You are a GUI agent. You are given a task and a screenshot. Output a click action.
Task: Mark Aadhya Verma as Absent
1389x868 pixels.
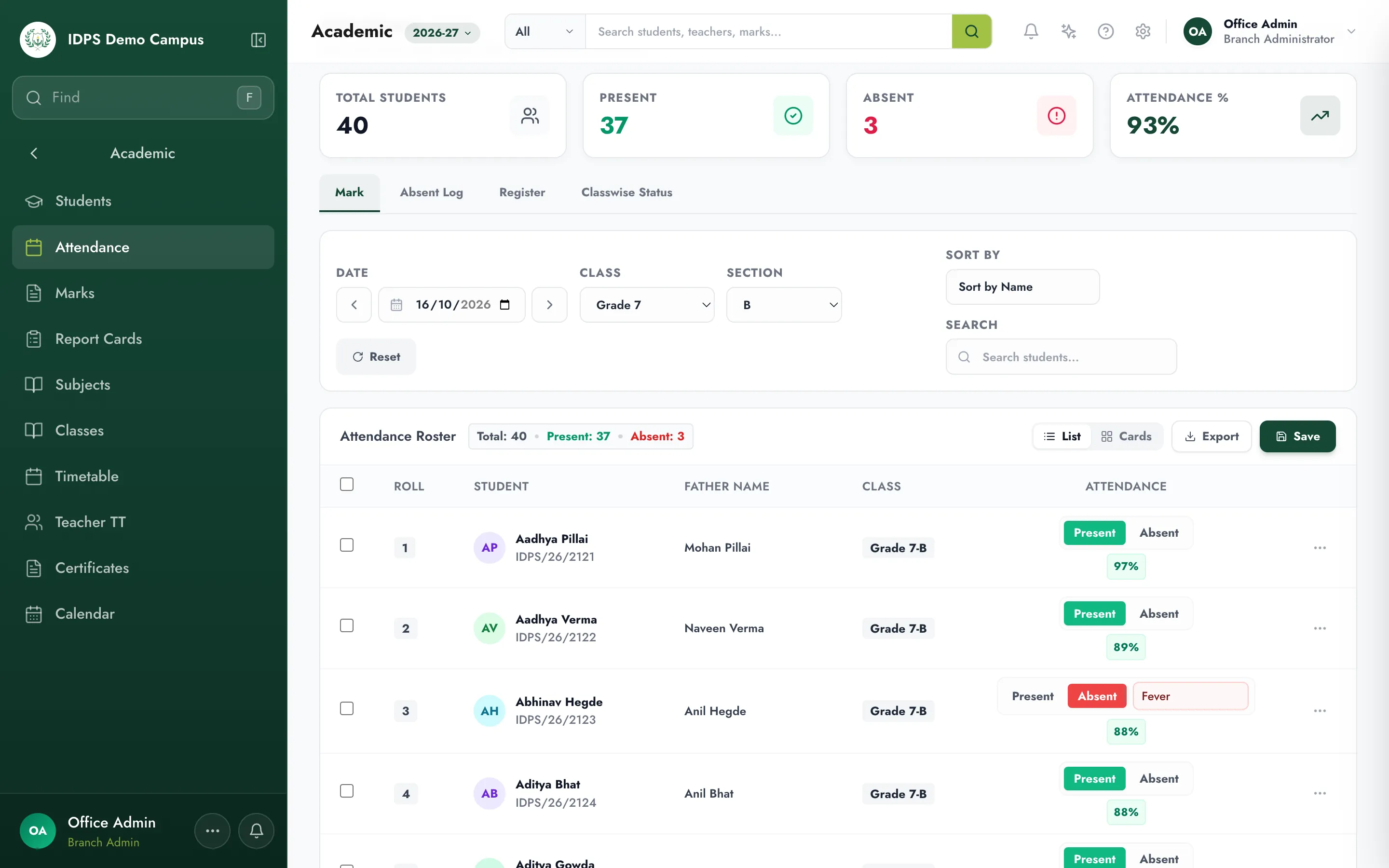[x=1159, y=614]
